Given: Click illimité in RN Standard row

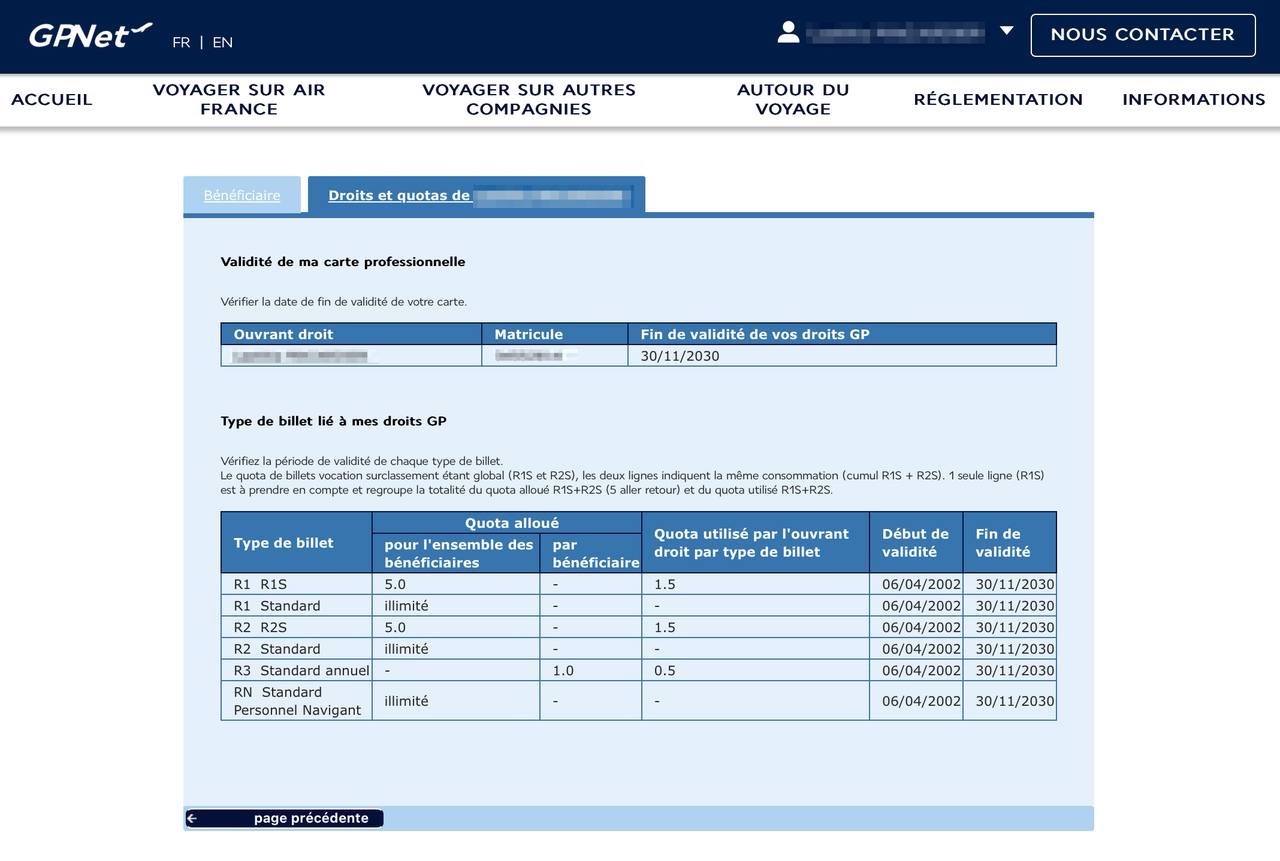Looking at the screenshot, I should 406,701.
